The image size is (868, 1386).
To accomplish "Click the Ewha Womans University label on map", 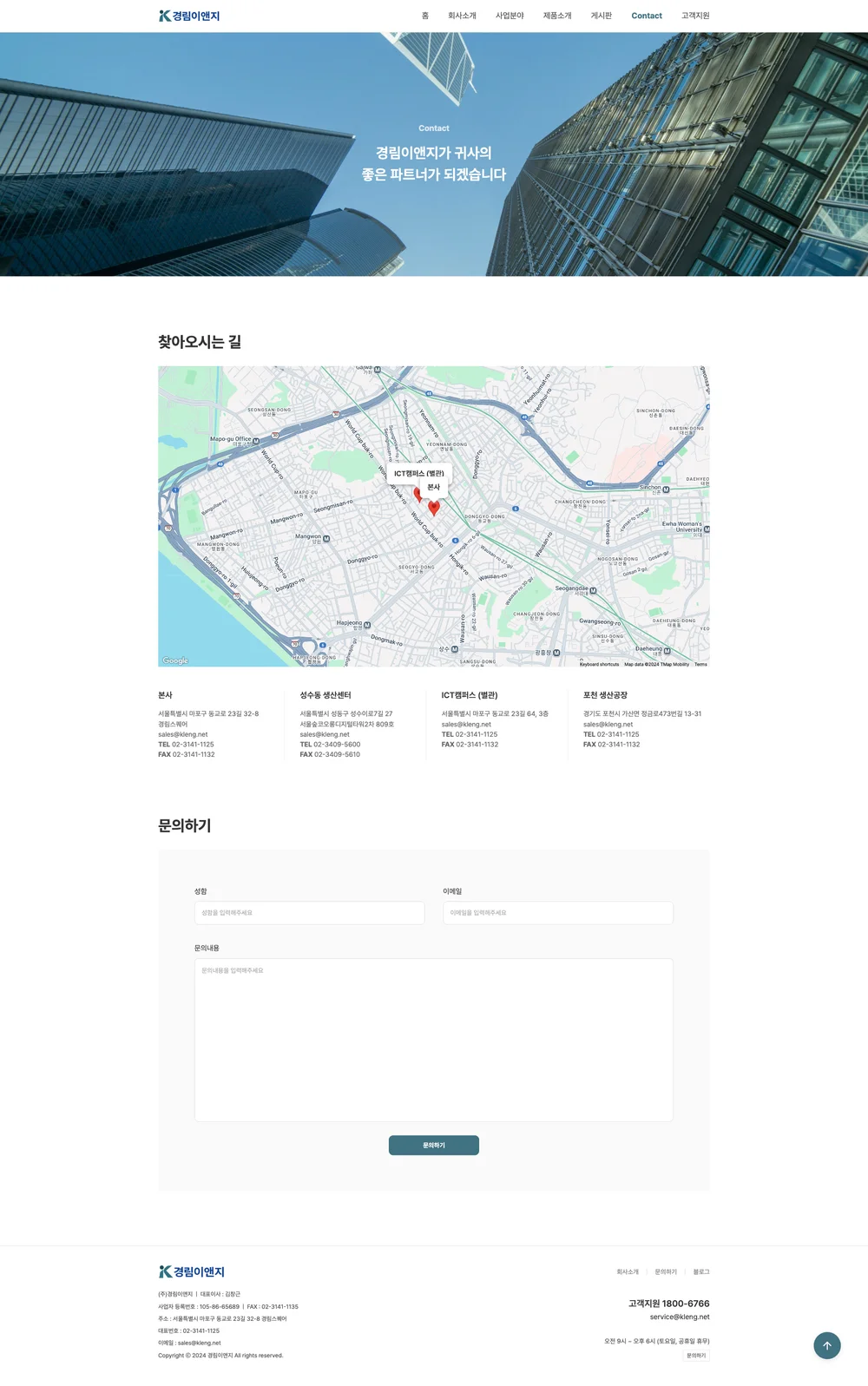I will tap(682, 527).
